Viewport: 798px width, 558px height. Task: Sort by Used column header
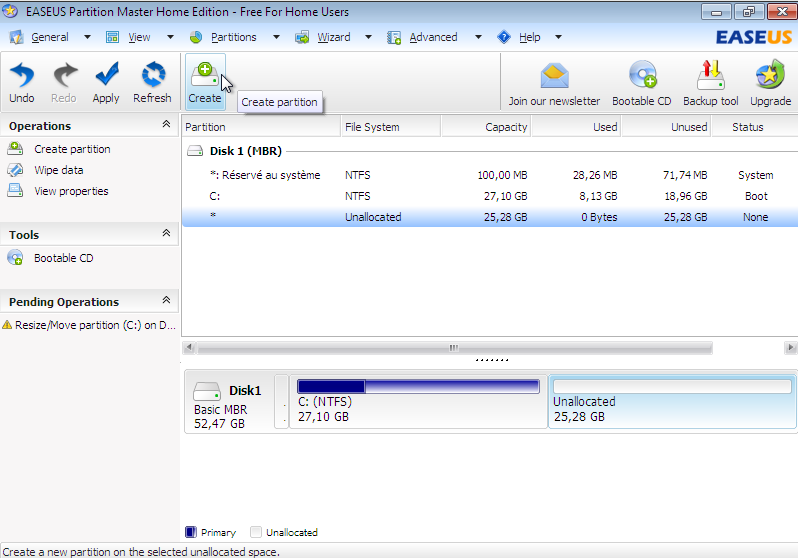click(x=576, y=127)
